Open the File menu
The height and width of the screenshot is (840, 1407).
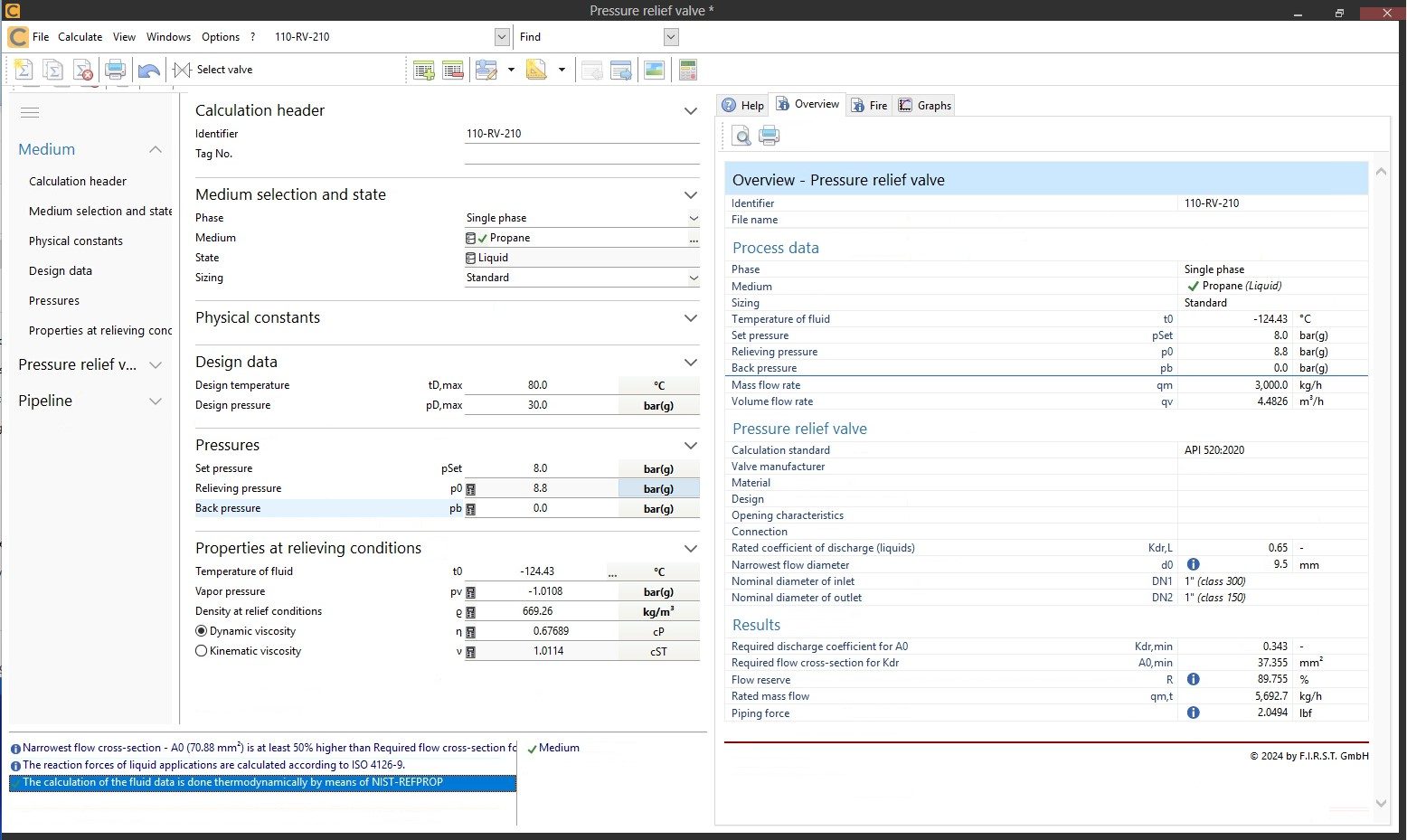tap(41, 37)
